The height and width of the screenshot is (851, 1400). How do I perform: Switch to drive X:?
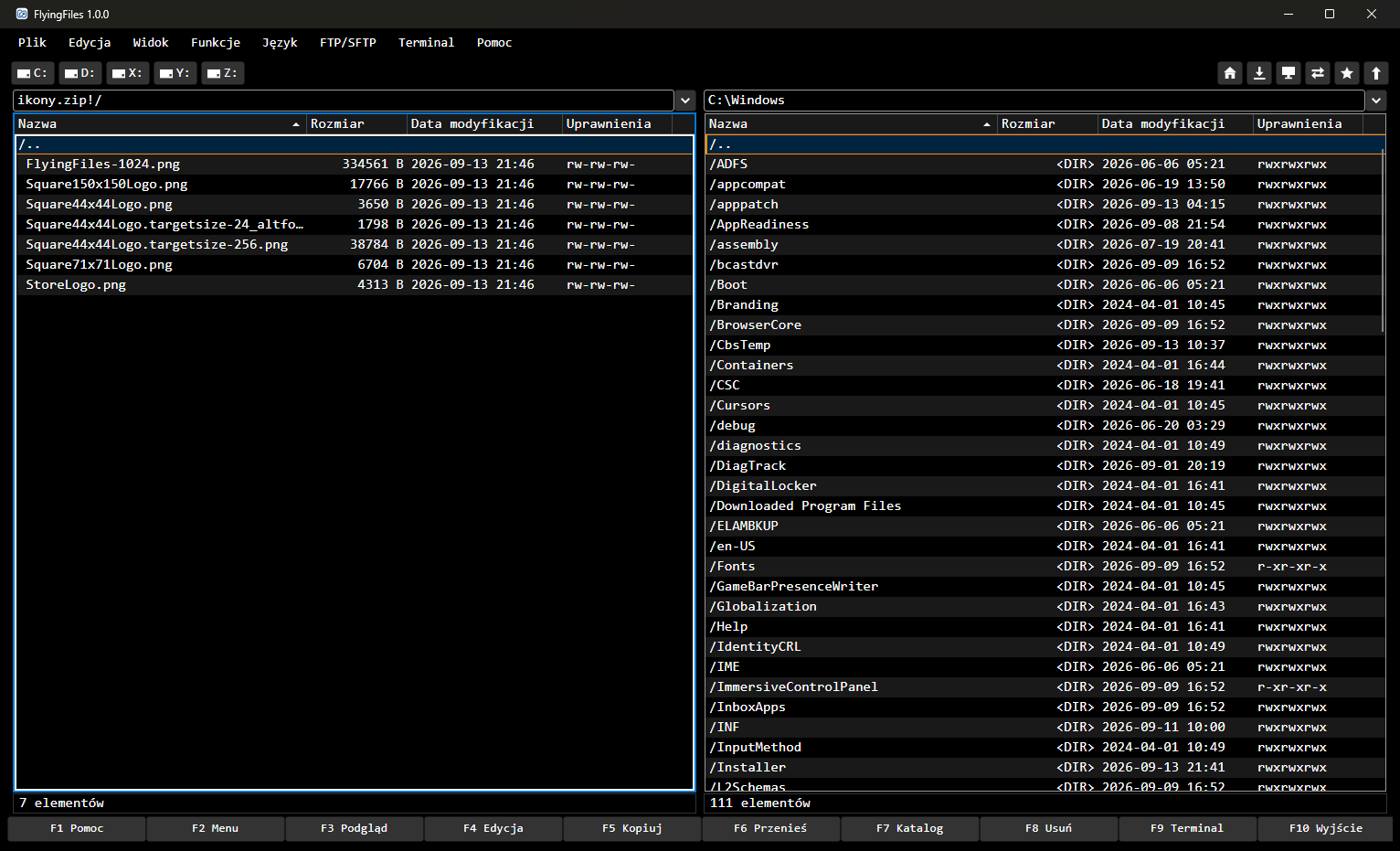click(128, 73)
